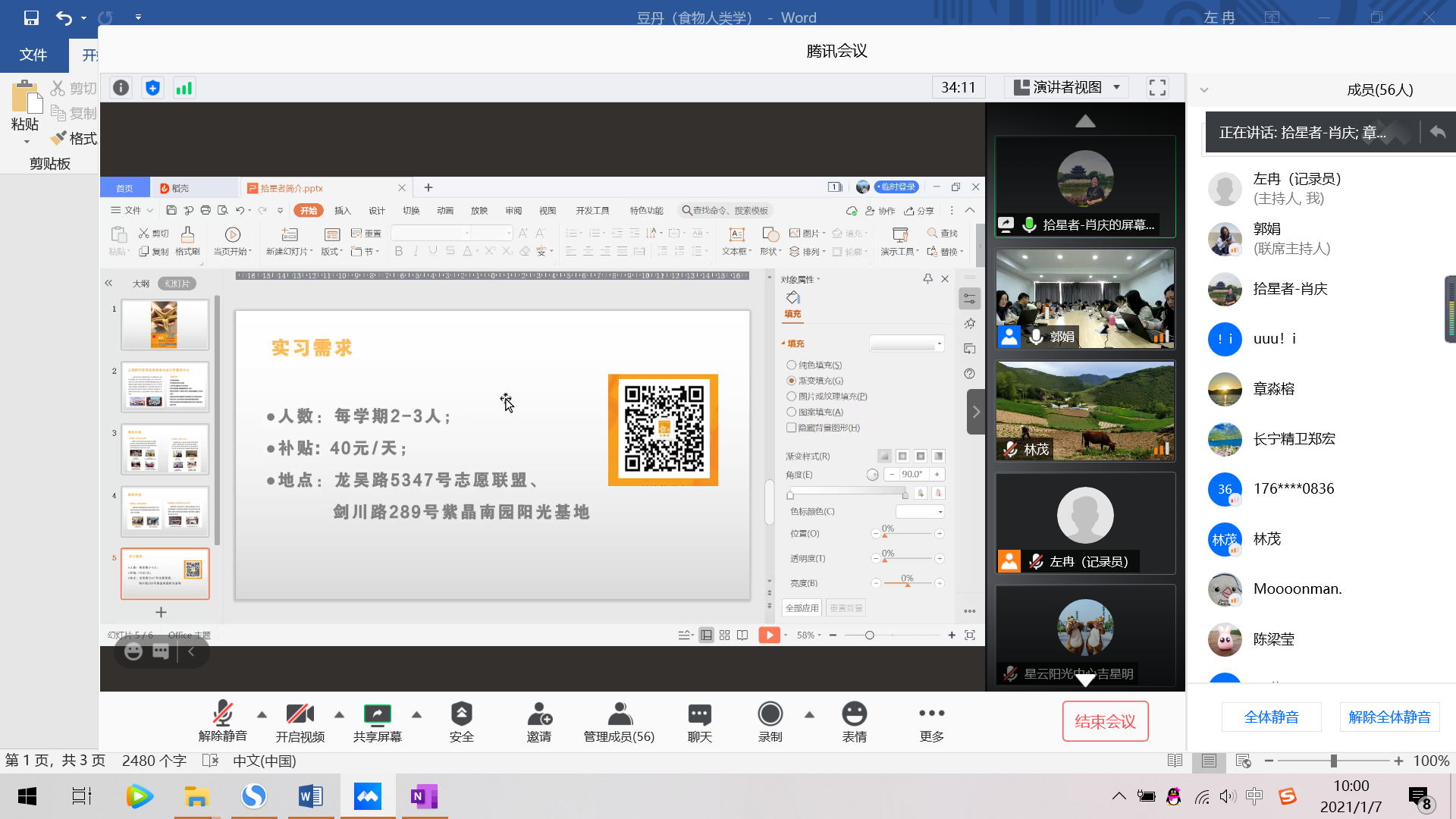Mute everyone with 全体静音 button
This screenshot has width=1456, height=819.
pyautogui.click(x=1271, y=717)
